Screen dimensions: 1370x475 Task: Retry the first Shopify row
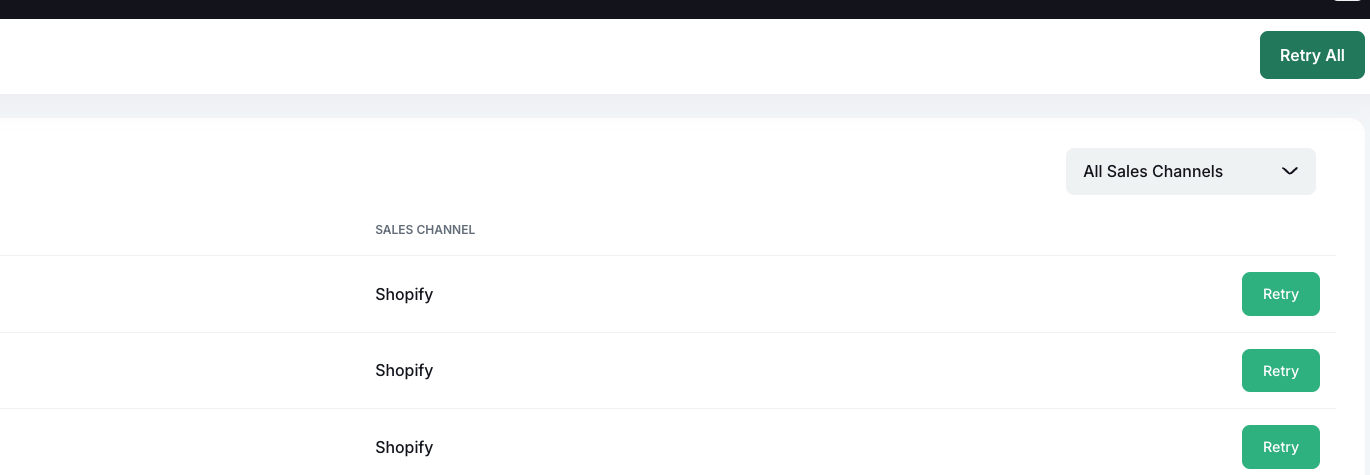(x=1280, y=294)
